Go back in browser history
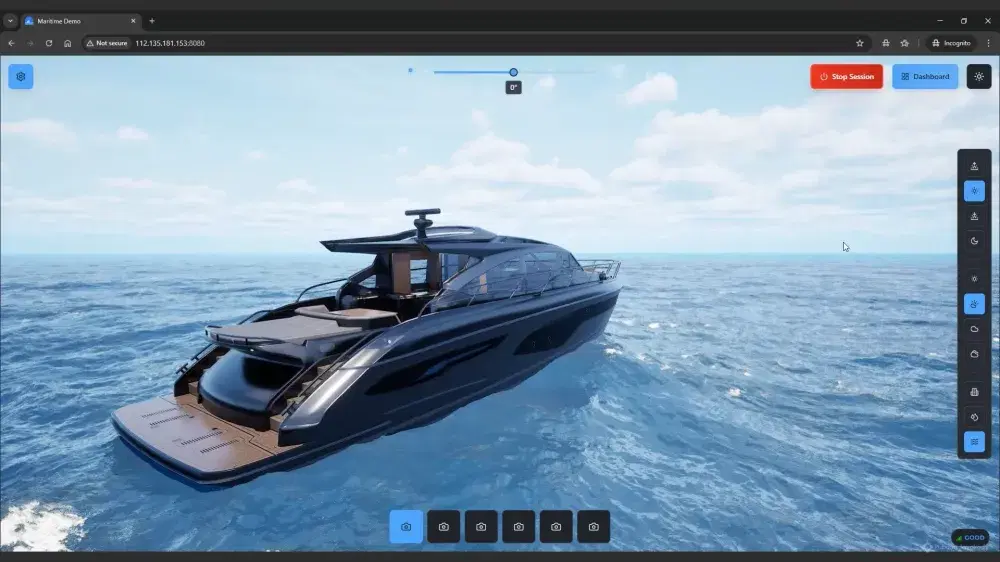Screen dimensions: 1000x562 (11, 43)
